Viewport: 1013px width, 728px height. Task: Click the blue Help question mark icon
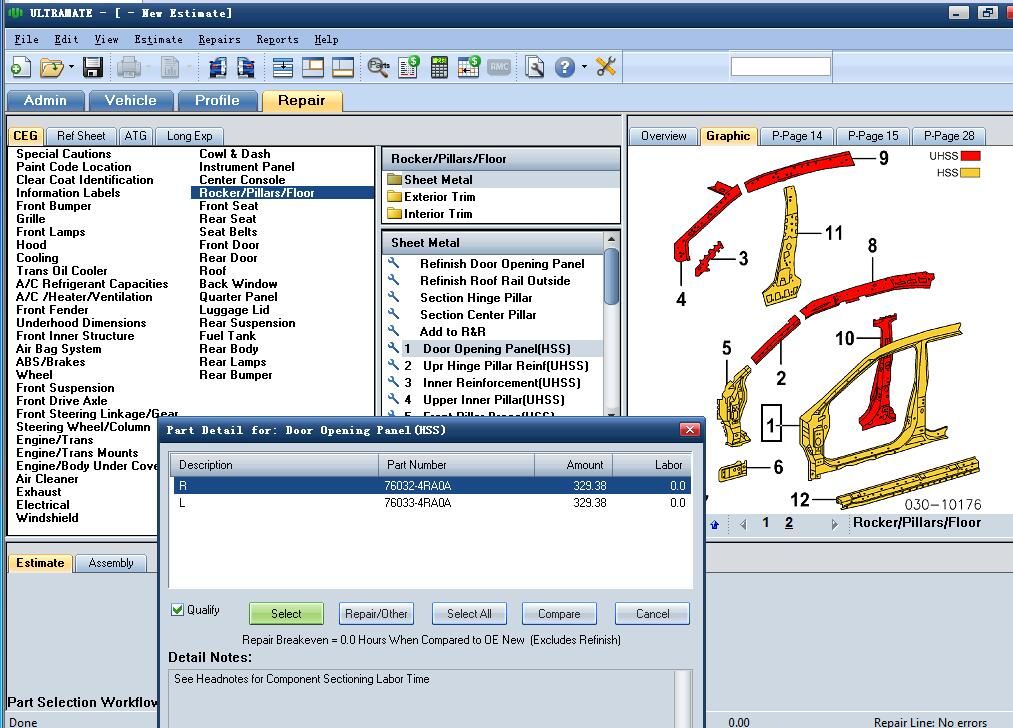pos(565,67)
